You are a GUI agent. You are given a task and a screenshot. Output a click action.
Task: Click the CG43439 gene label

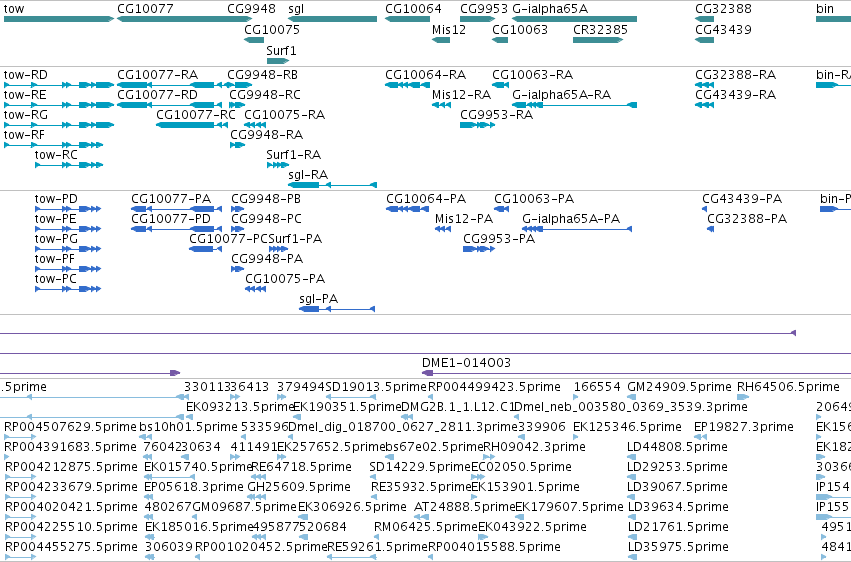[x=723, y=30]
